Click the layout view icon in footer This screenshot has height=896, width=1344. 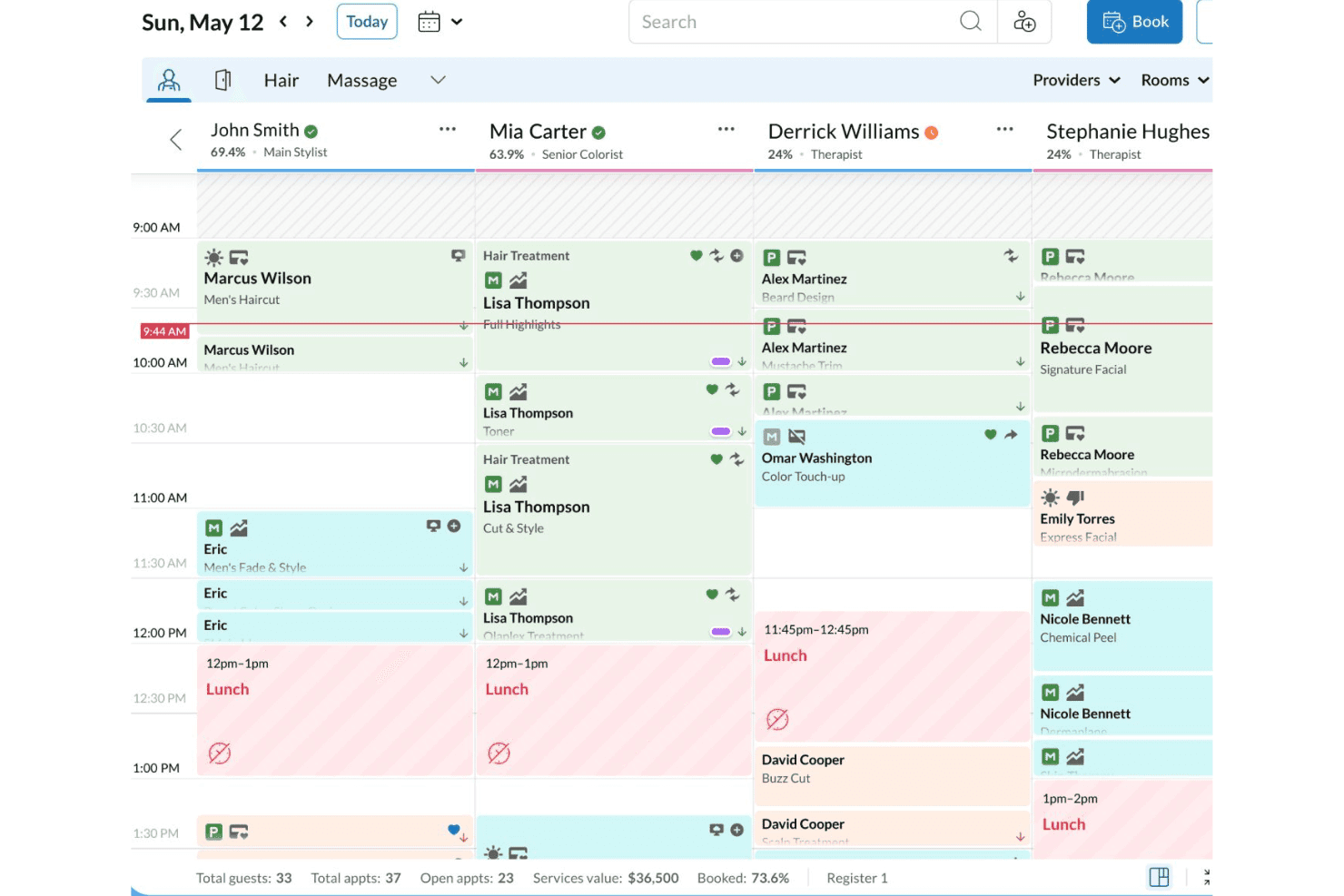click(x=1159, y=877)
